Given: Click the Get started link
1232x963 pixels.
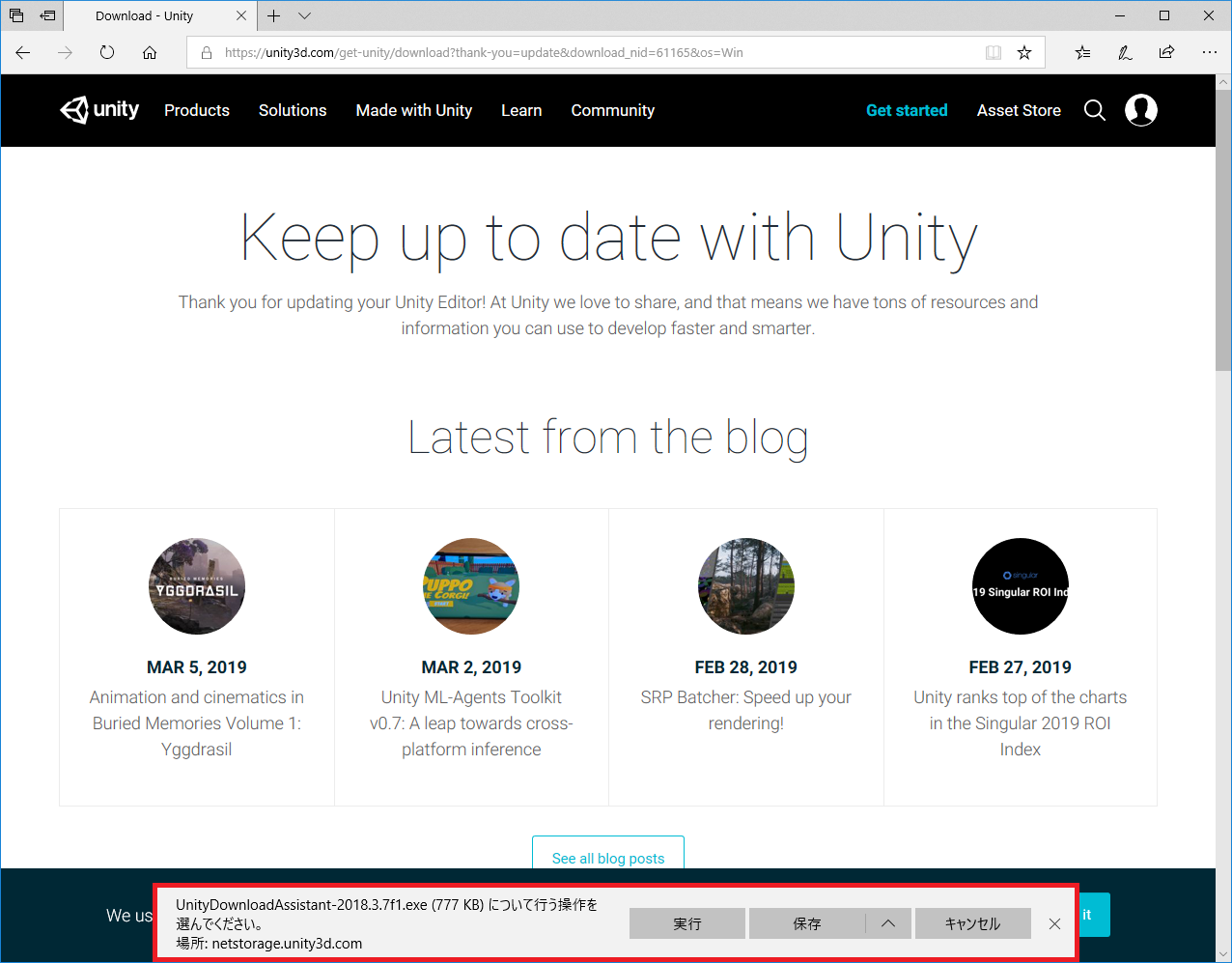Looking at the screenshot, I should (907, 110).
